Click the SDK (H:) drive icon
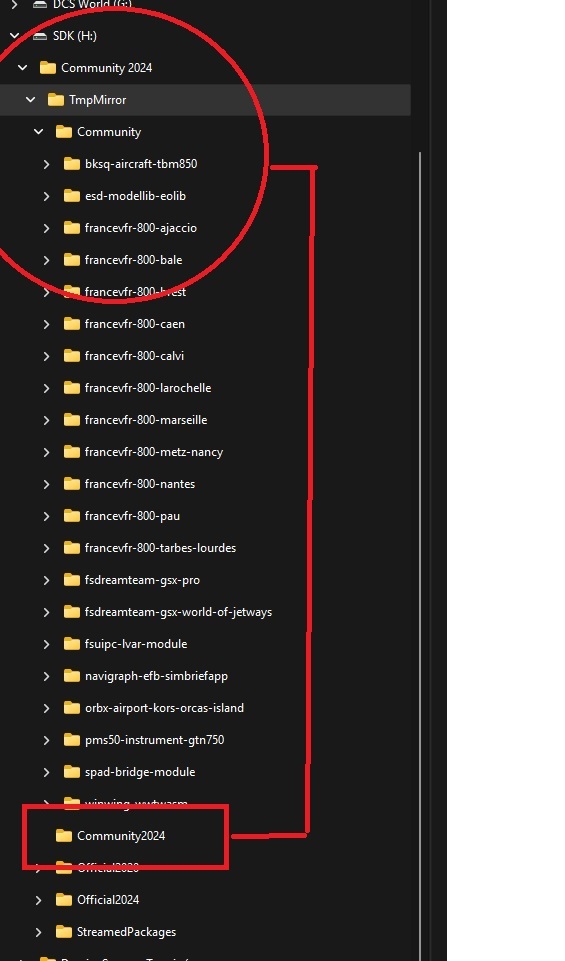This screenshot has width=565, height=961. pos(39,36)
